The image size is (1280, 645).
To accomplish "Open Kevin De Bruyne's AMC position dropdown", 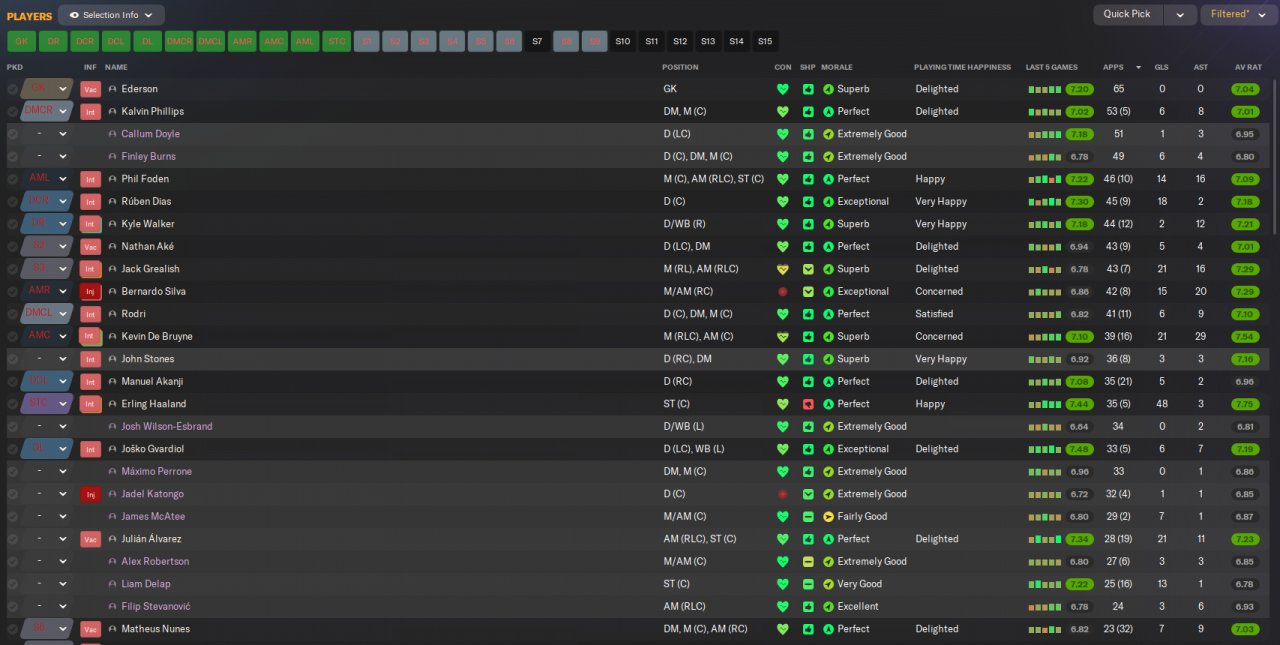I will click(63, 337).
